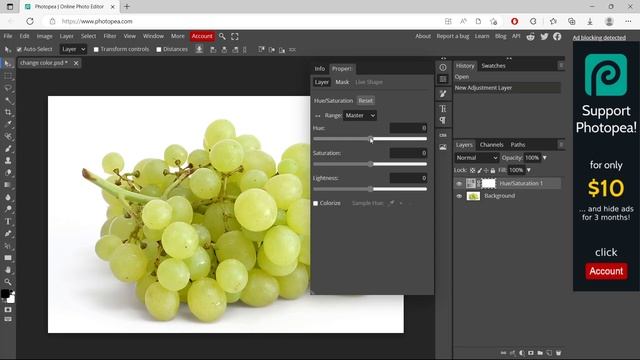640x360 pixels.
Task: Open Photopea Reddit page icon
Action: (530, 36)
